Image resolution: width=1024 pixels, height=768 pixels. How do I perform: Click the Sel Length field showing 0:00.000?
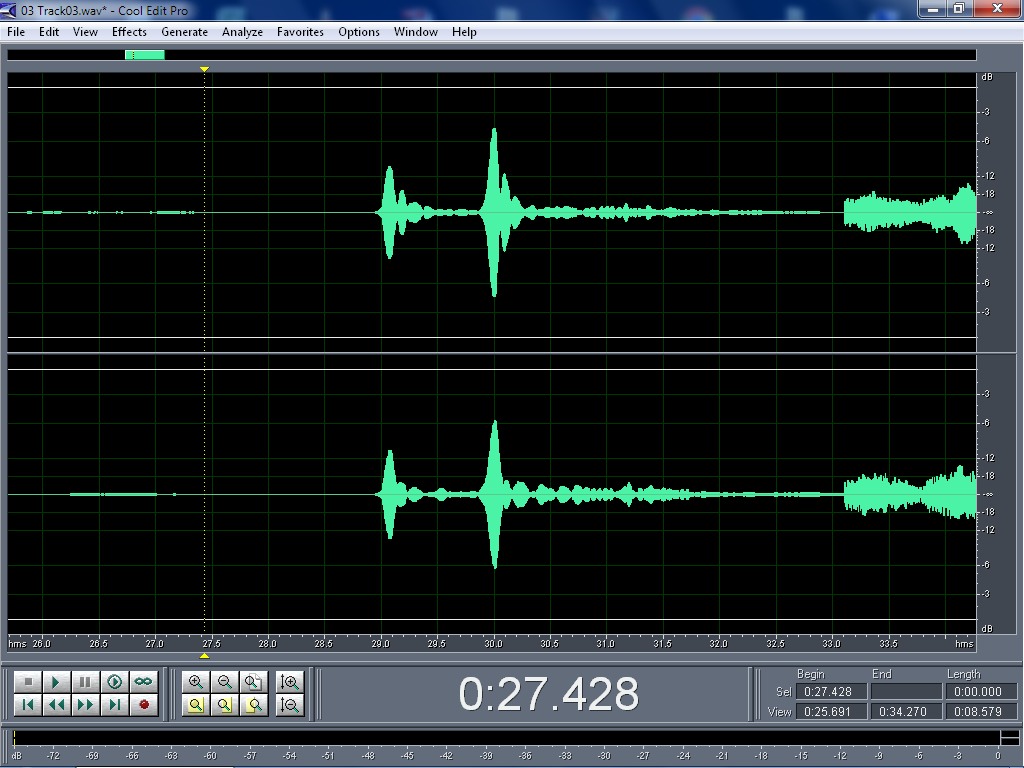982,692
